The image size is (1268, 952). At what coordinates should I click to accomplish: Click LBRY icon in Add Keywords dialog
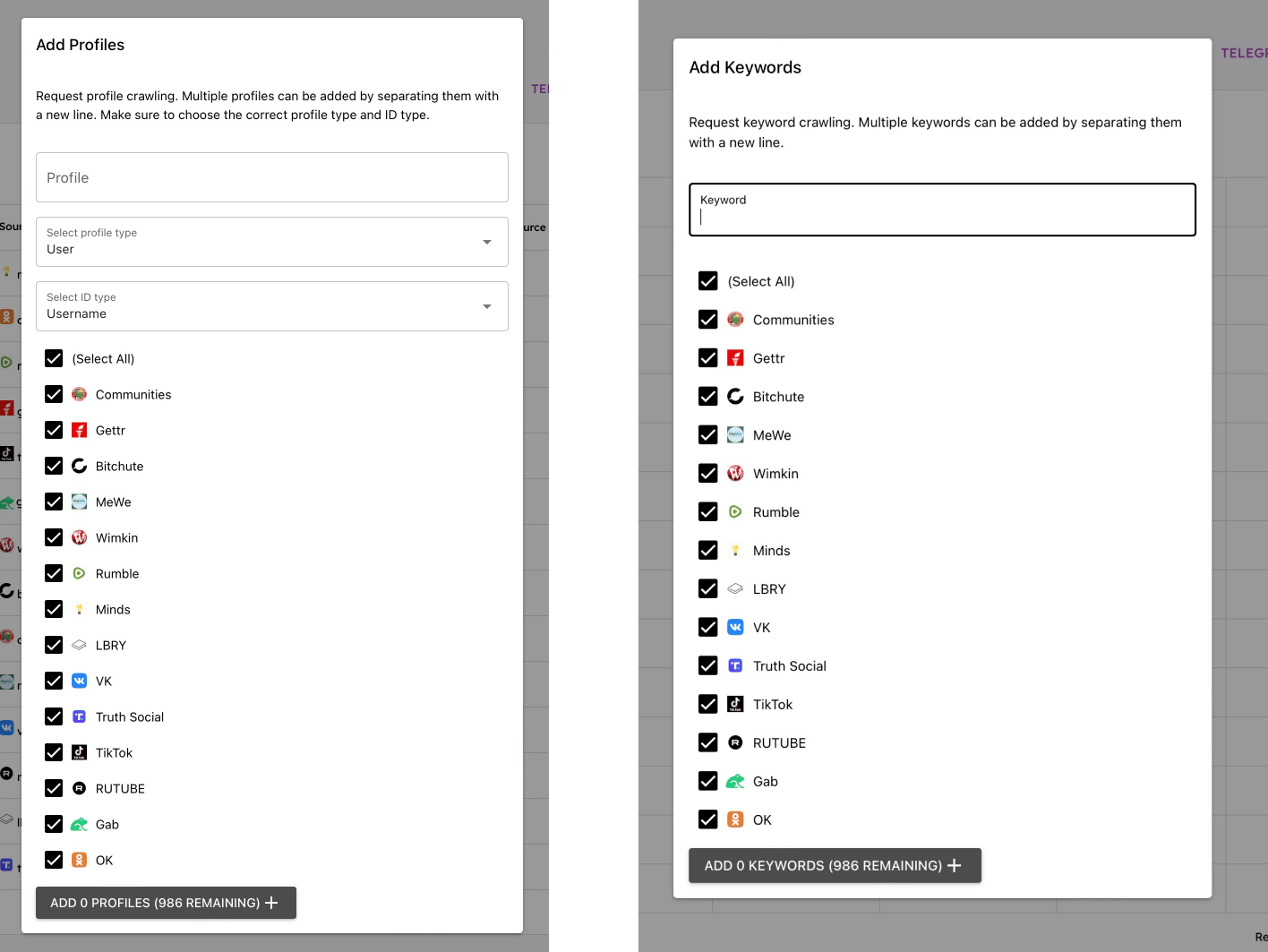coord(735,588)
